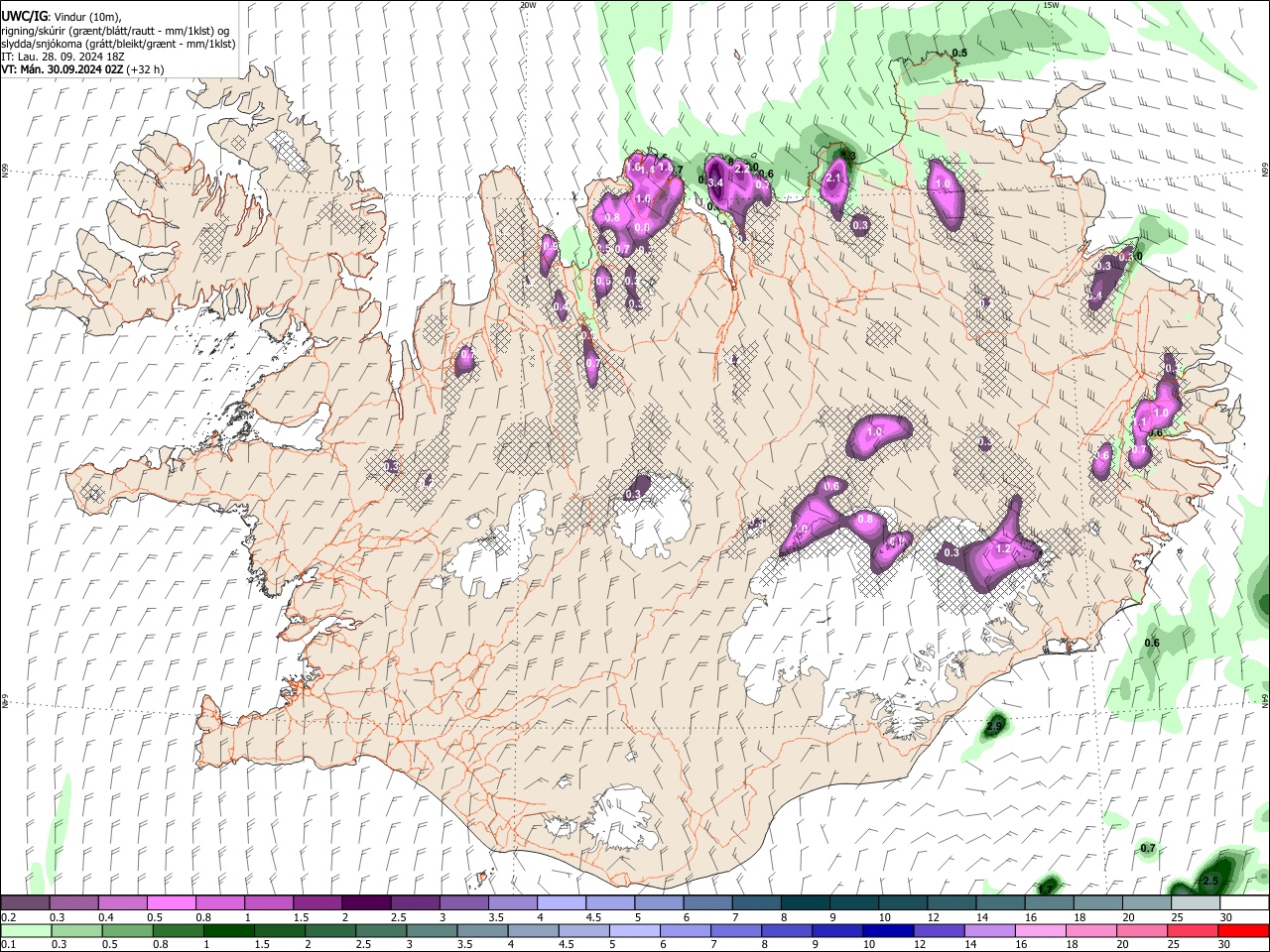Click the pink rain swatch between 16 and 18
Screen dimensions: 1270x952
pyautogui.click(x=1041, y=930)
